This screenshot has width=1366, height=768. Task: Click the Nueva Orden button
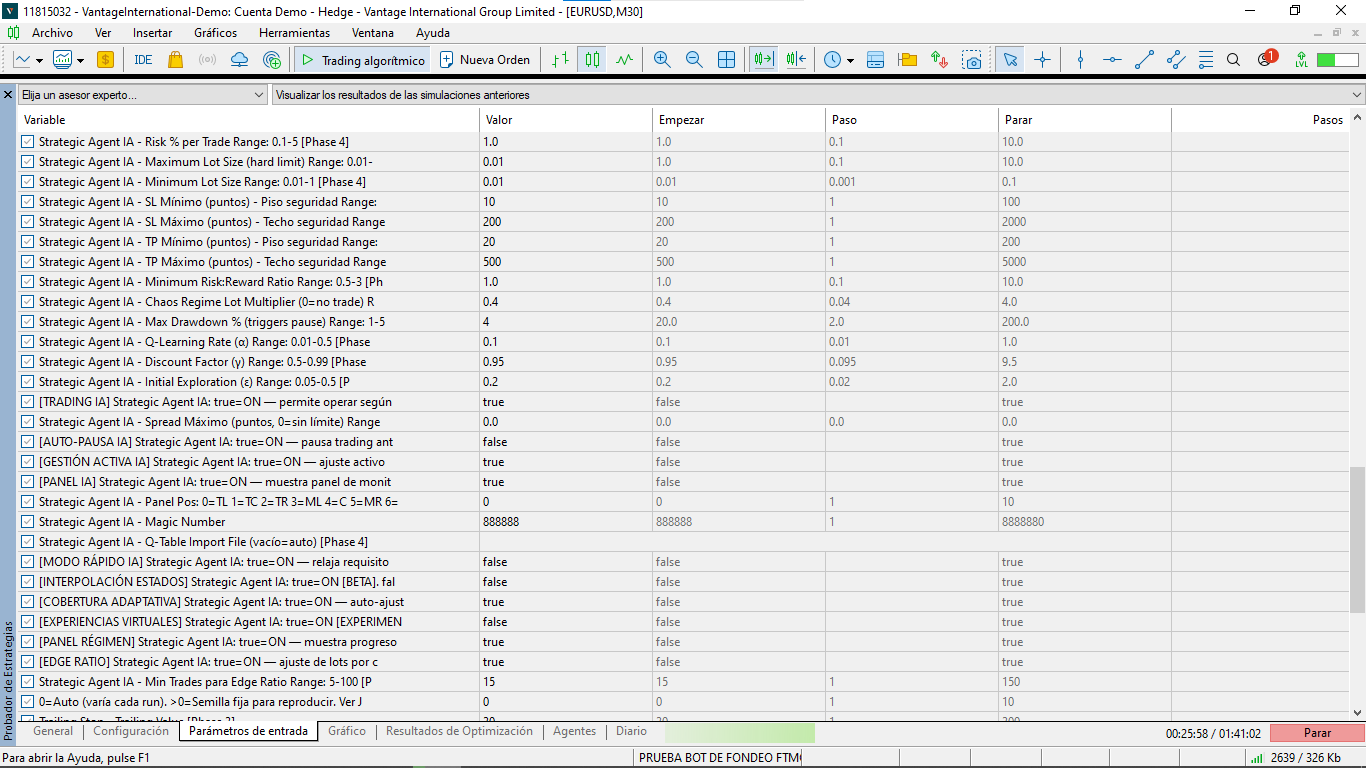(x=485, y=60)
